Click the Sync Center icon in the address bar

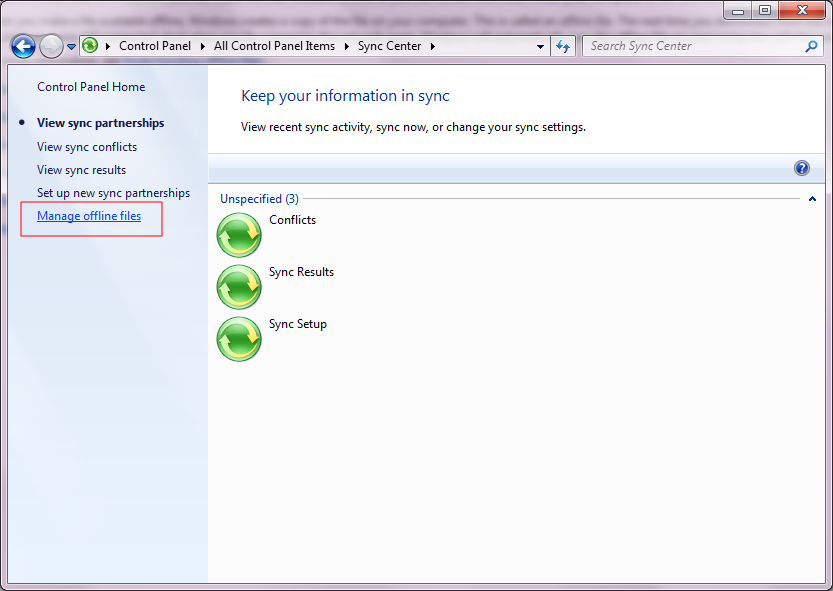click(x=89, y=45)
